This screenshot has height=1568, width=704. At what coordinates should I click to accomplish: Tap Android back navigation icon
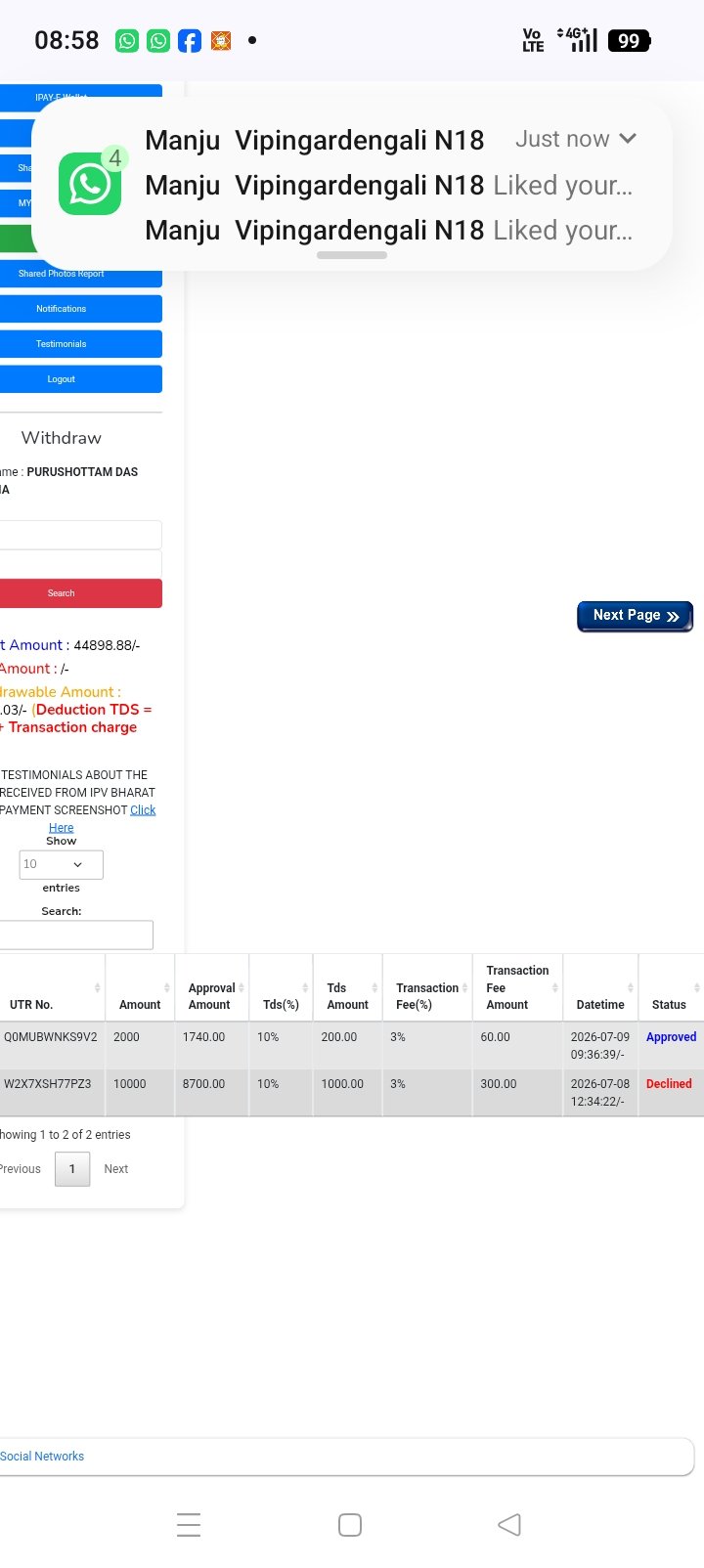(x=509, y=1524)
